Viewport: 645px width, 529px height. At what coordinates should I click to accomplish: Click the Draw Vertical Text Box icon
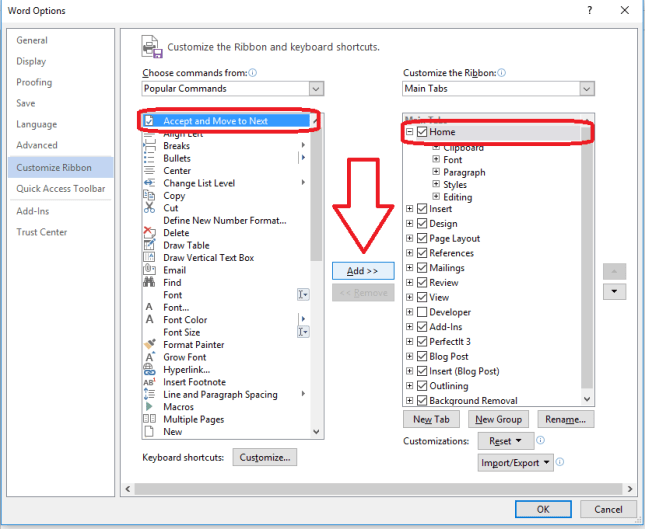pyautogui.click(x=149, y=258)
